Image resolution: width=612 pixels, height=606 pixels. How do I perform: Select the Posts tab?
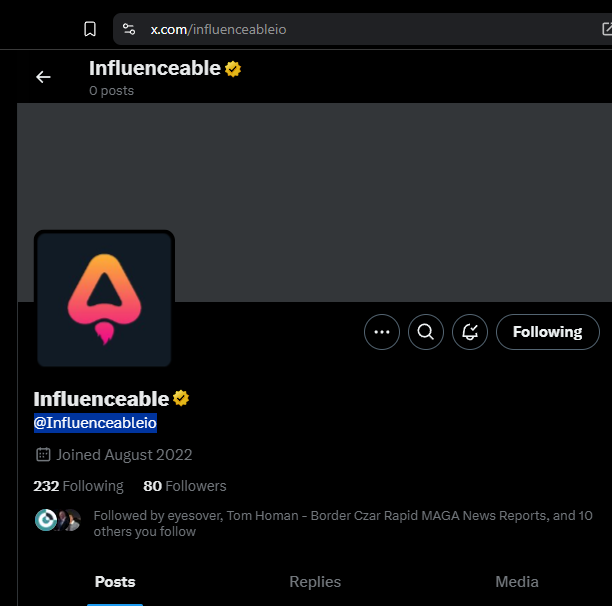[x=115, y=582]
